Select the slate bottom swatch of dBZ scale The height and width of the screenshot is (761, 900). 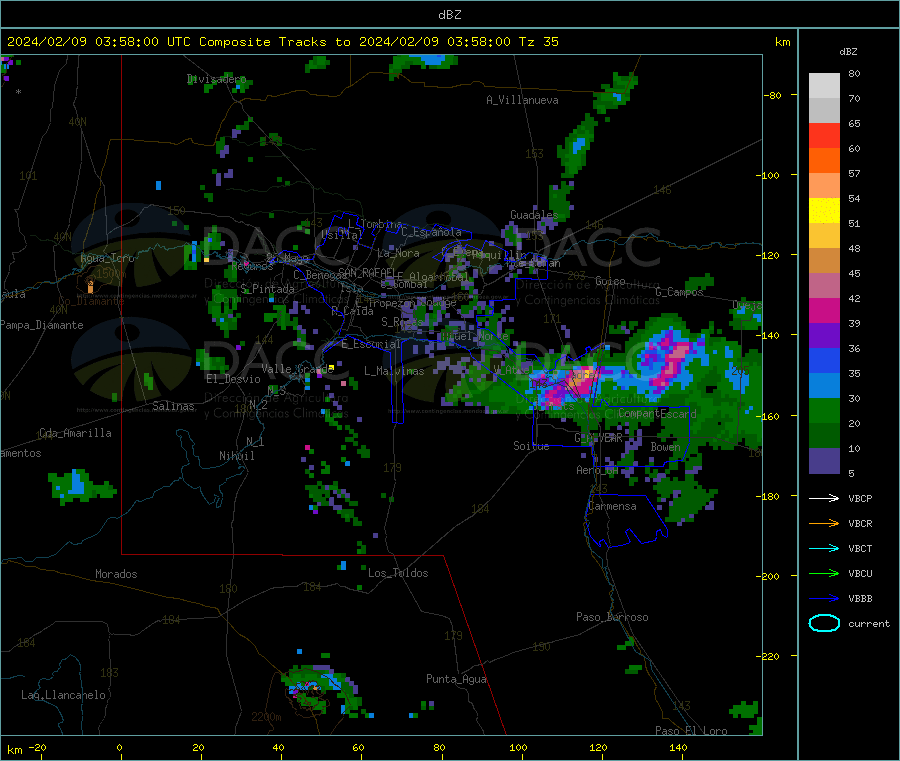824,461
